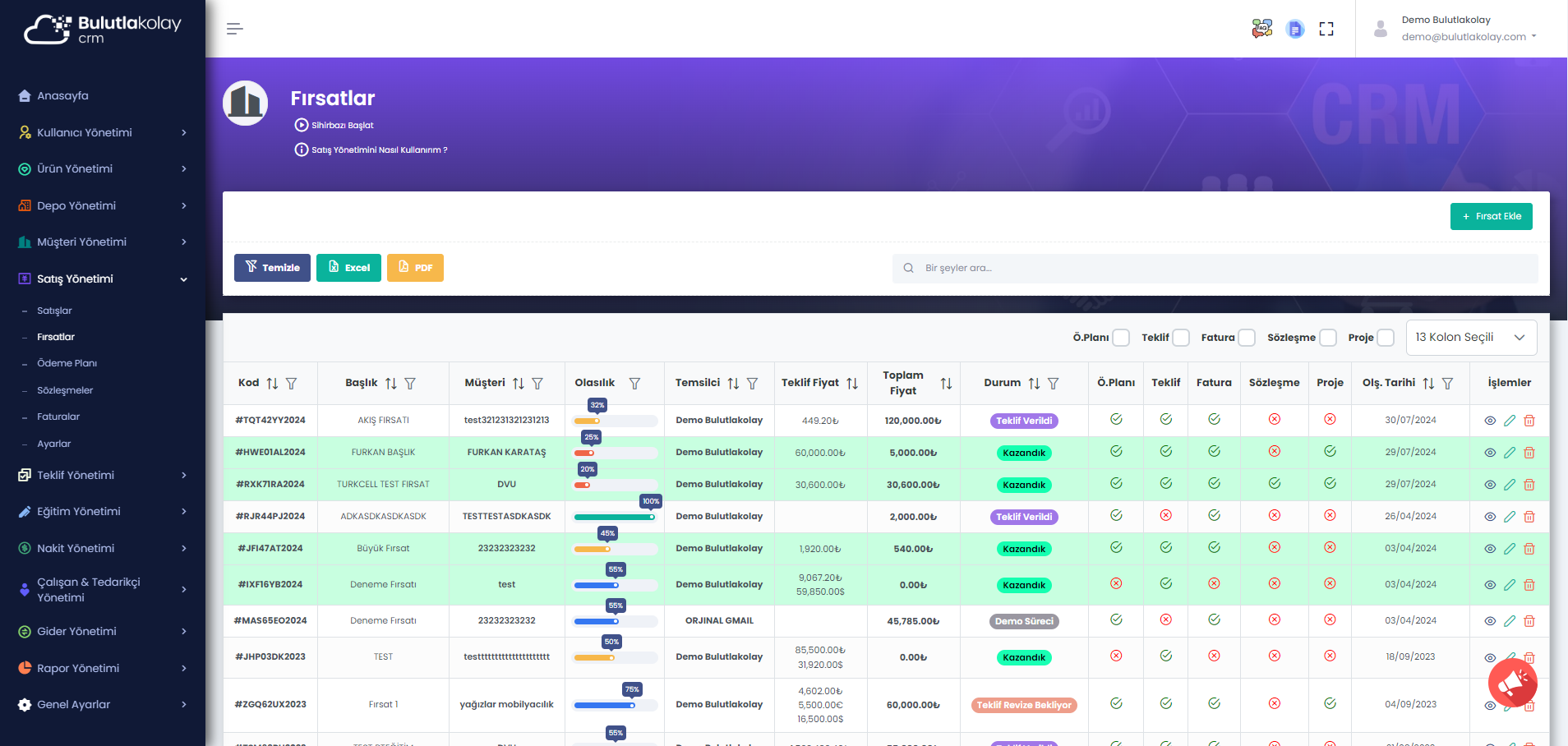Image resolution: width=1568 pixels, height=746 pixels.
Task: Open Sözleşmeler in the sidebar submenu
Action: click(65, 390)
